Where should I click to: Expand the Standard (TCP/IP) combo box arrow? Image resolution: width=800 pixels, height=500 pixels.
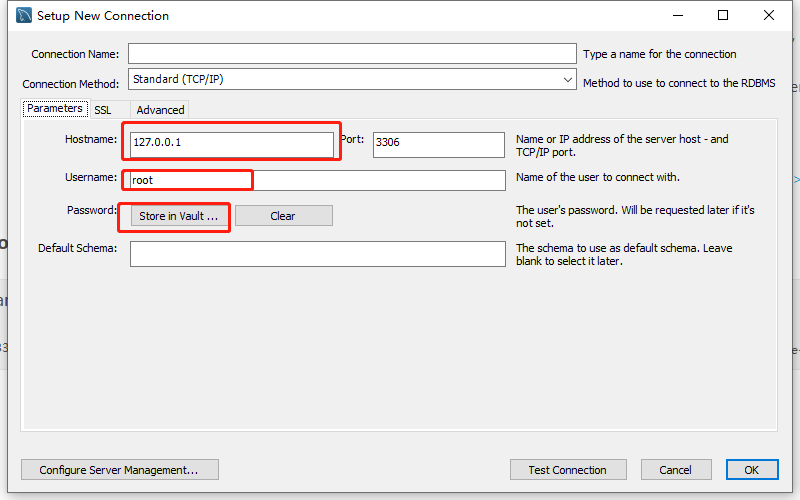tap(567, 80)
